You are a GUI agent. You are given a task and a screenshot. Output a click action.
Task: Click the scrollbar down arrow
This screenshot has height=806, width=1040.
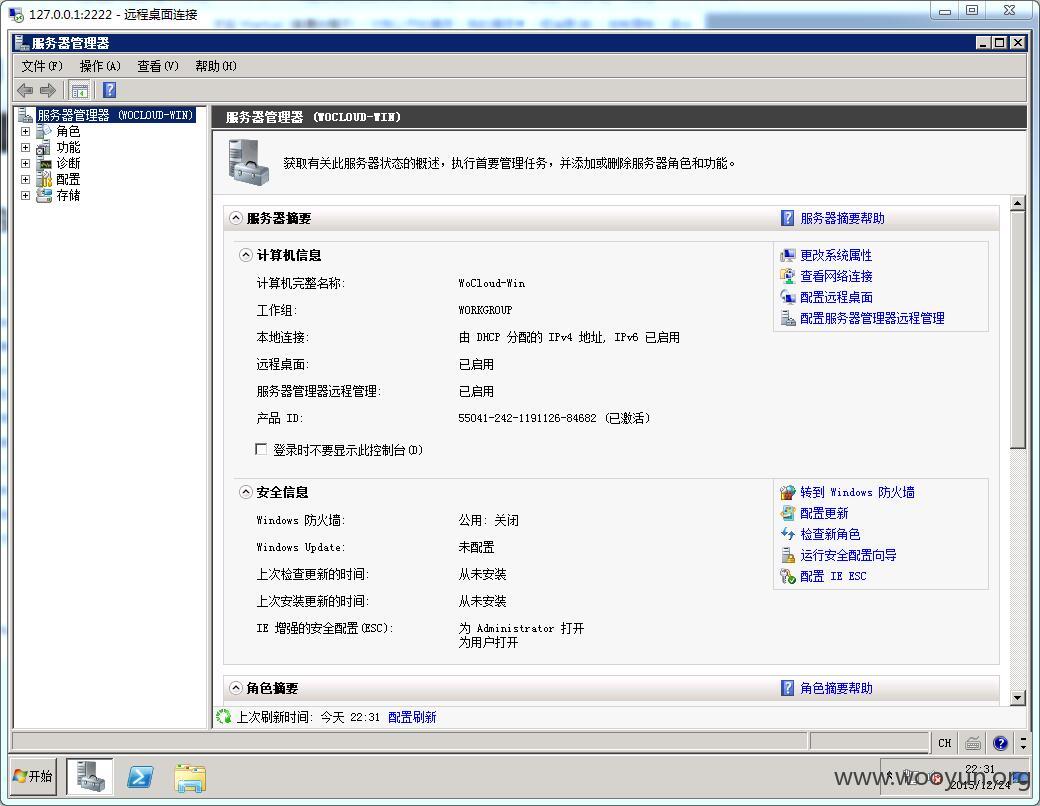tap(1017, 697)
